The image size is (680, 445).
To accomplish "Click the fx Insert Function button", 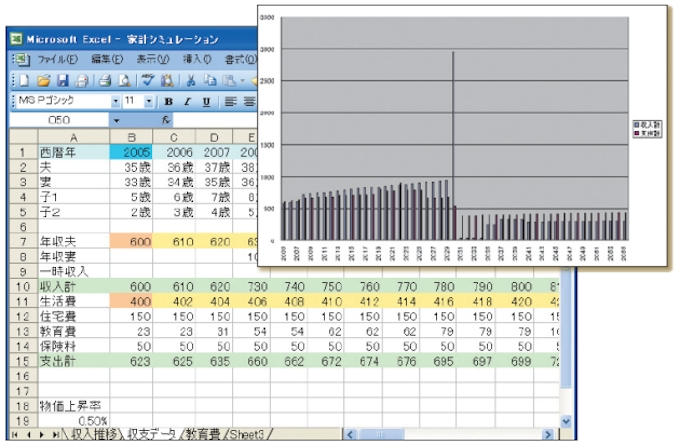I will [166, 120].
